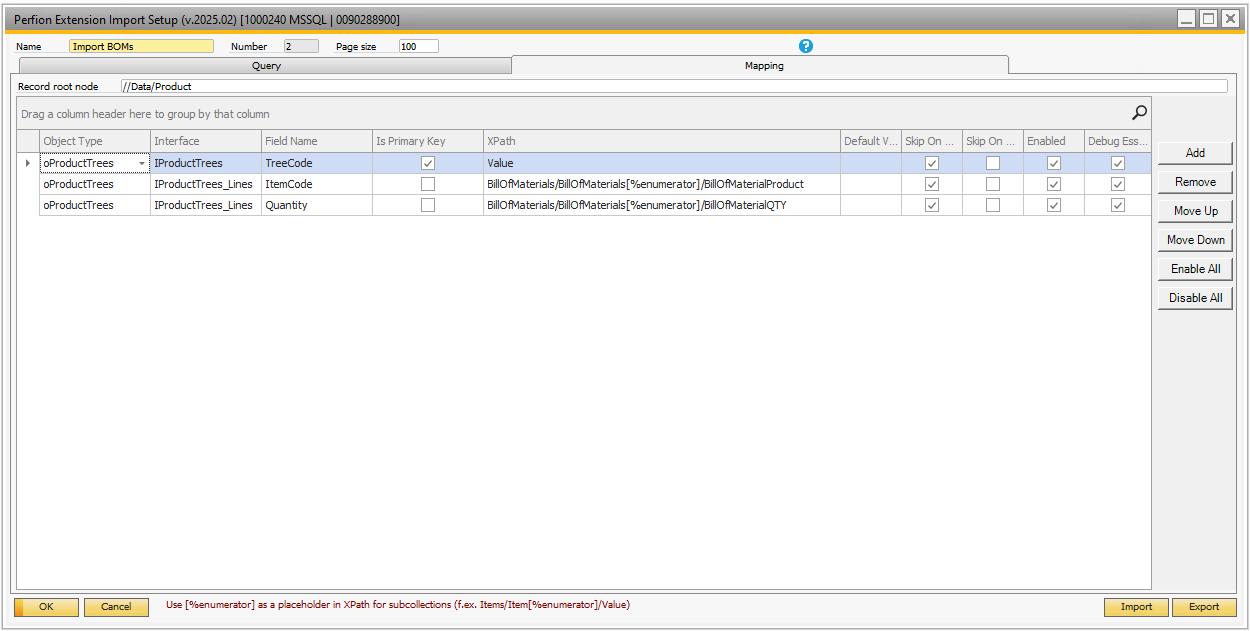Sort by Object Type column header
The image size is (1250, 631).
(95, 141)
